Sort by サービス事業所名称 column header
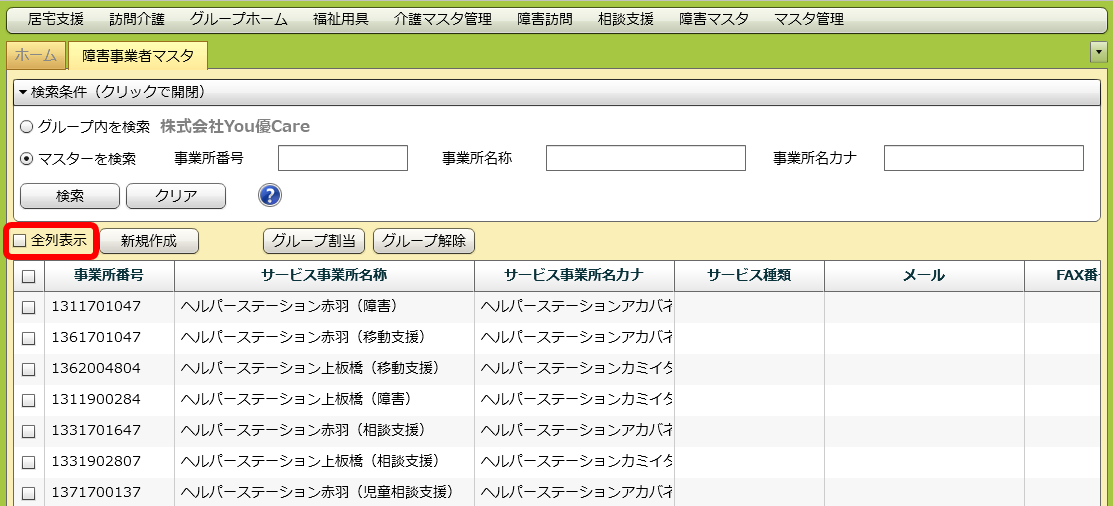The width and height of the screenshot is (1113, 506). [x=324, y=276]
